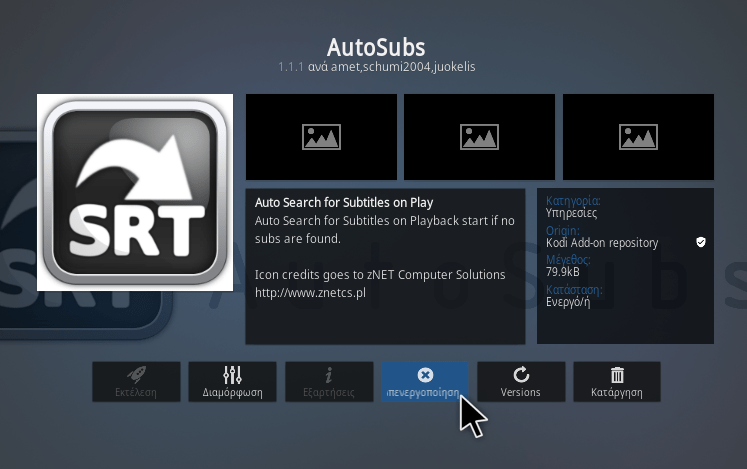The width and height of the screenshot is (747, 469).
Task: Click the Εξαρτήσεις dependencies button
Action: coord(329,381)
